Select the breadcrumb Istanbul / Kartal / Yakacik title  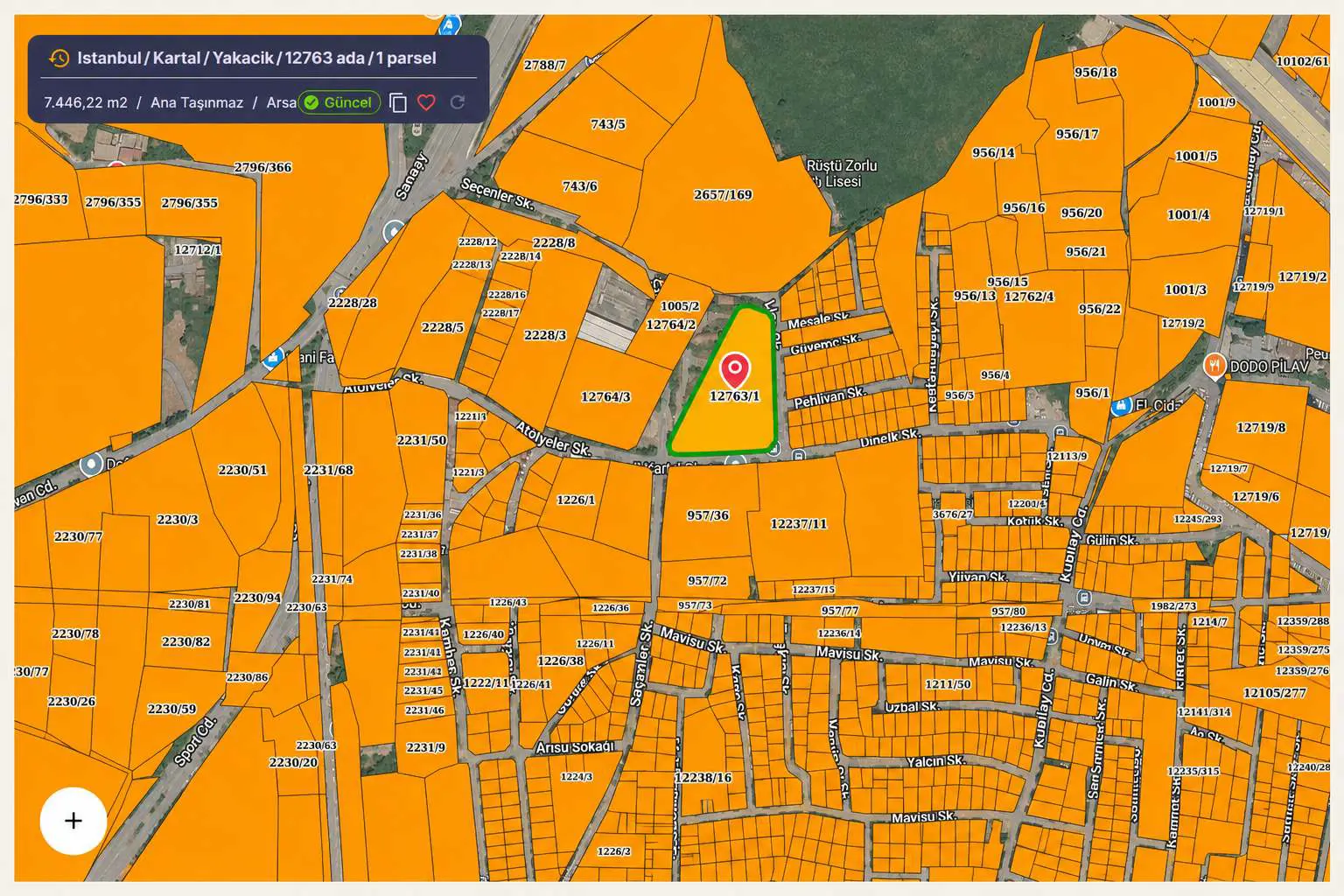click(256, 58)
